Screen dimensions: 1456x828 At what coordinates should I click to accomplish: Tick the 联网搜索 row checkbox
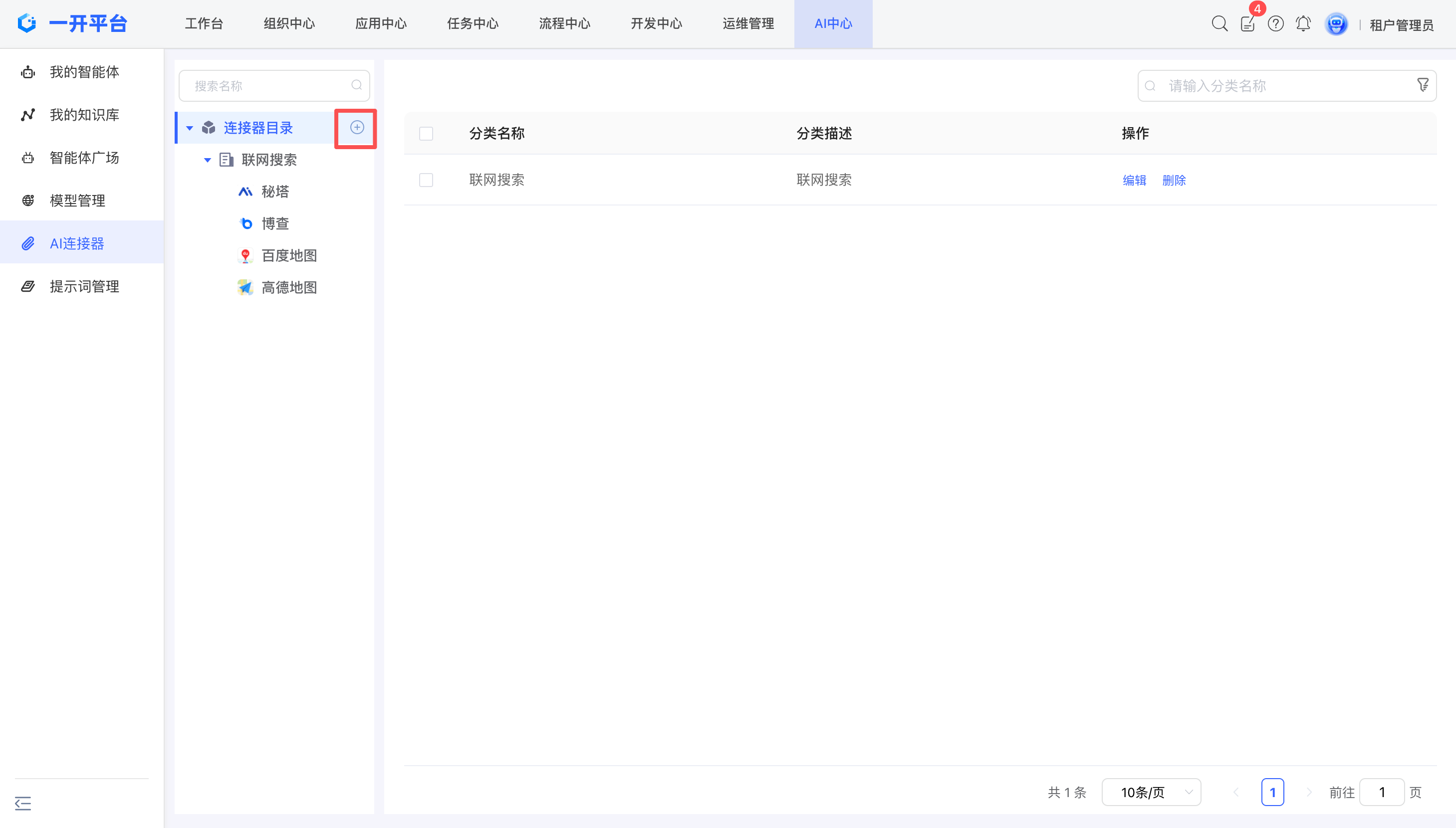426,180
